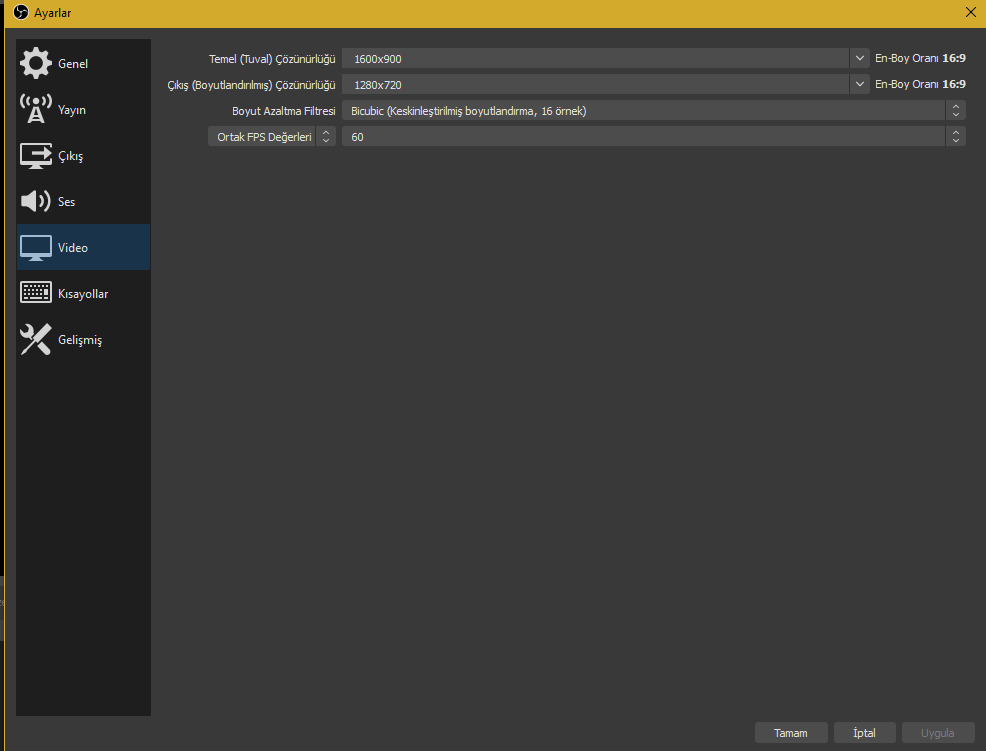This screenshot has height=751, width=986.
Task: Close the Ayarlar window
Action: [x=970, y=13]
